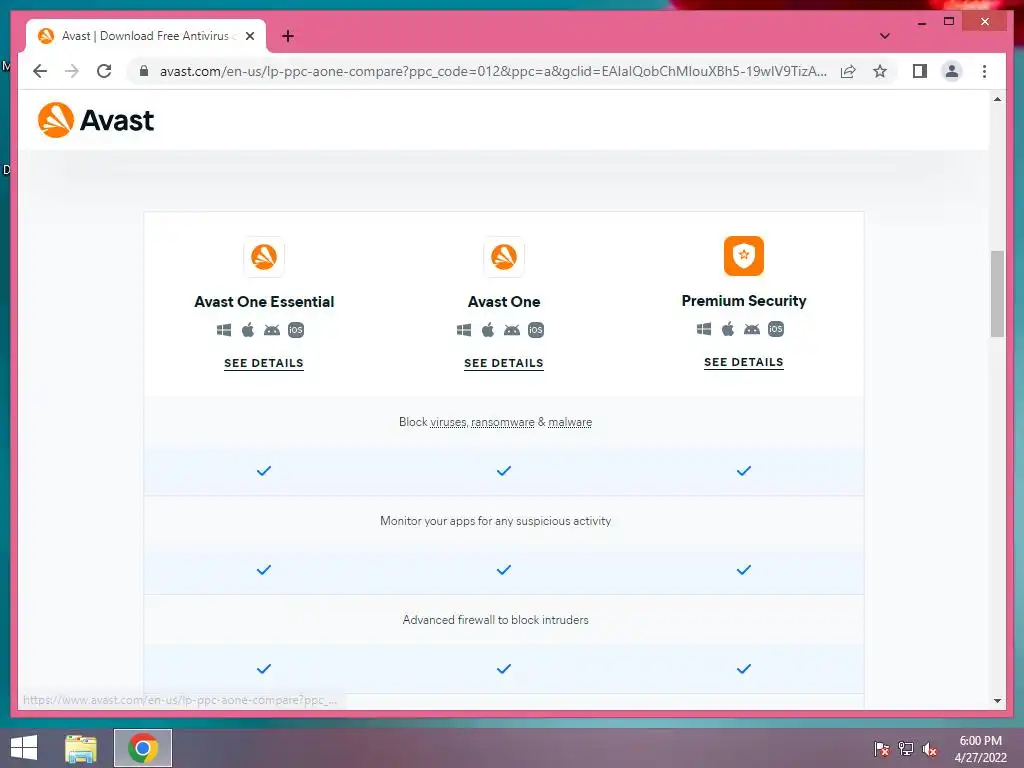Click the muted volume icon in system tray
Screen dimensions: 1024x768
(x=930, y=749)
